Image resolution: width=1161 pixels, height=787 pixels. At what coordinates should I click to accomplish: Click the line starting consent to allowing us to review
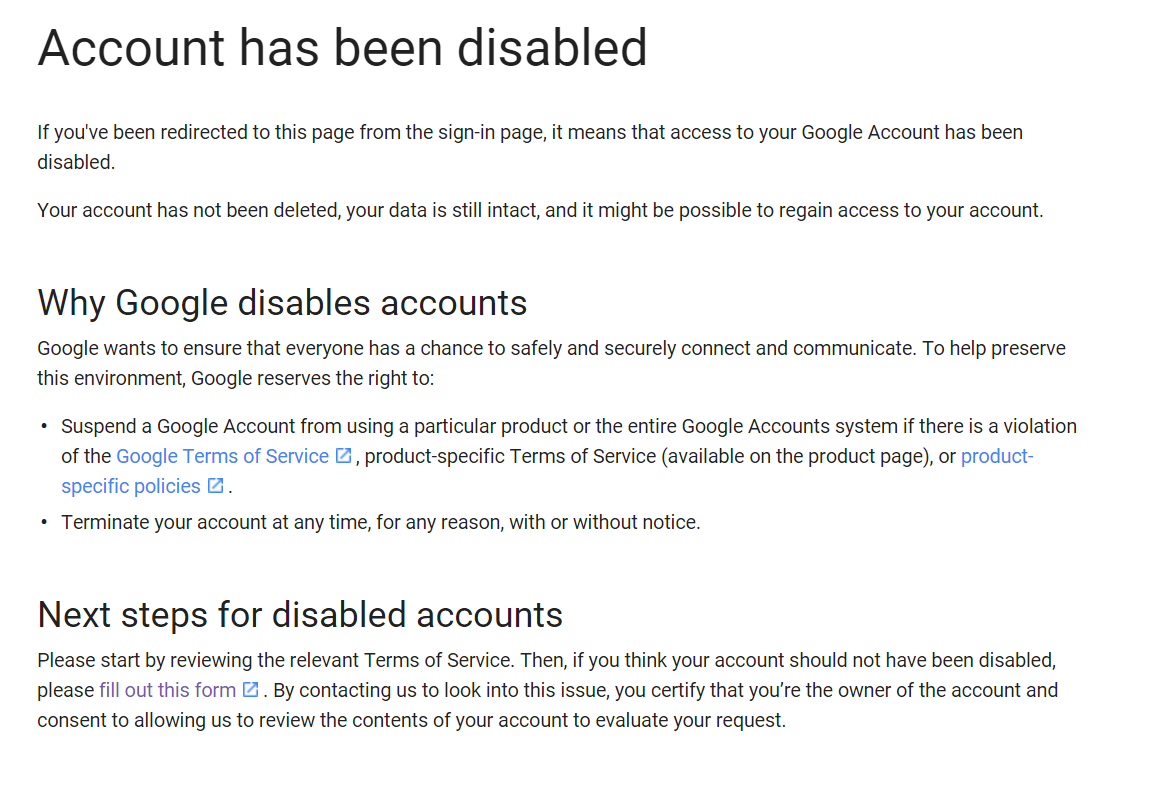412,720
